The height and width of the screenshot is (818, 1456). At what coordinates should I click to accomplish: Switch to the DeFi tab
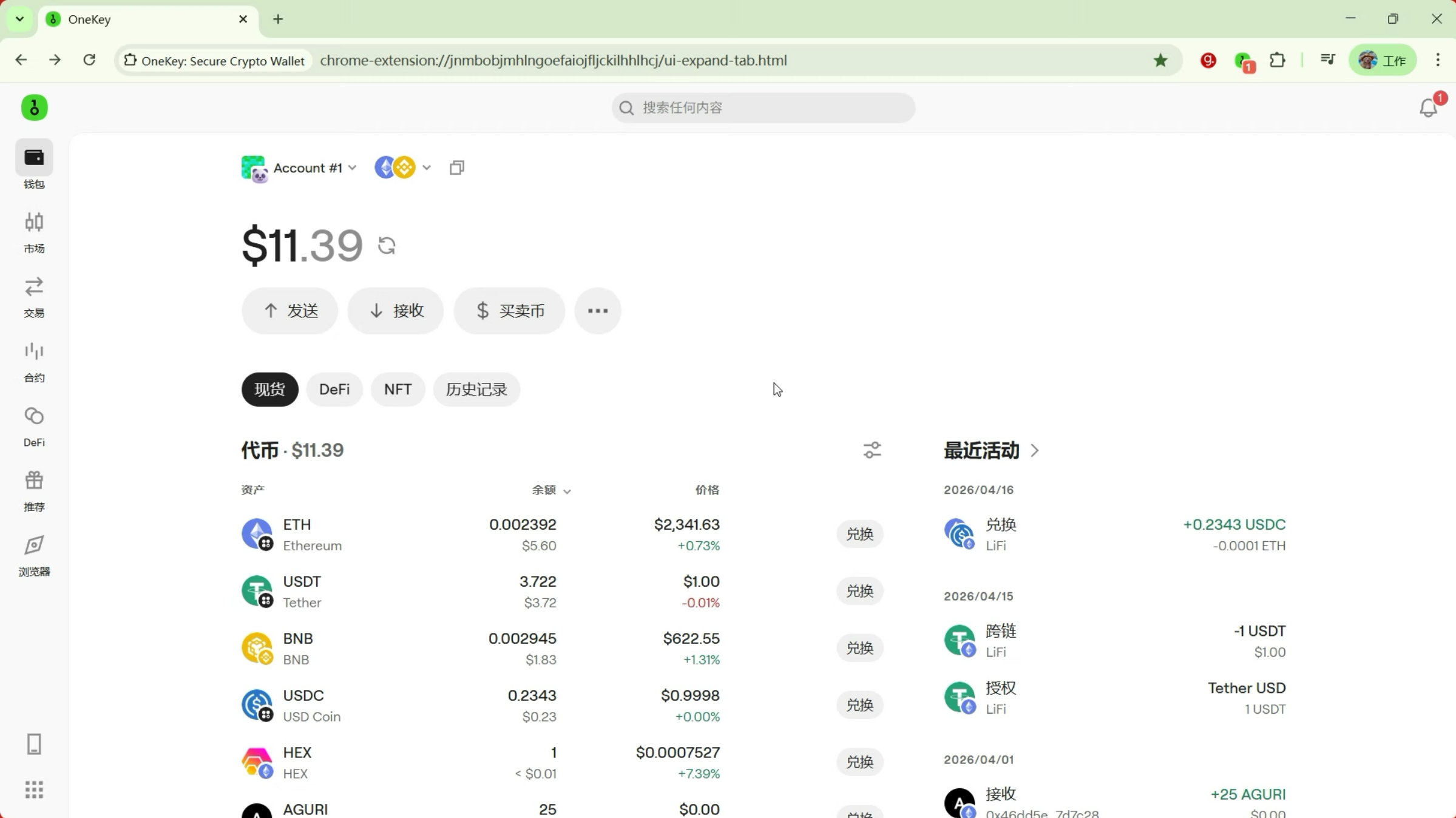pos(334,390)
